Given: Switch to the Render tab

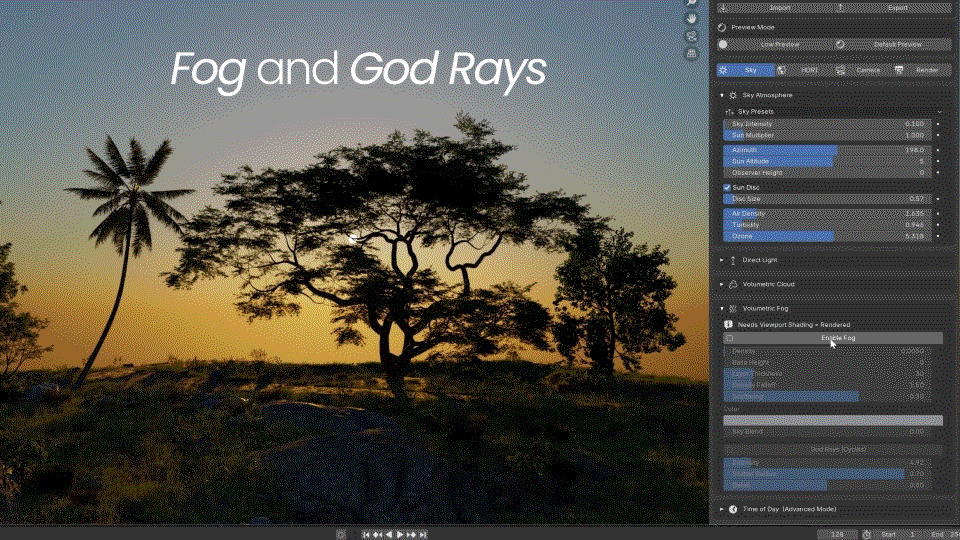Looking at the screenshot, I should [922, 70].
